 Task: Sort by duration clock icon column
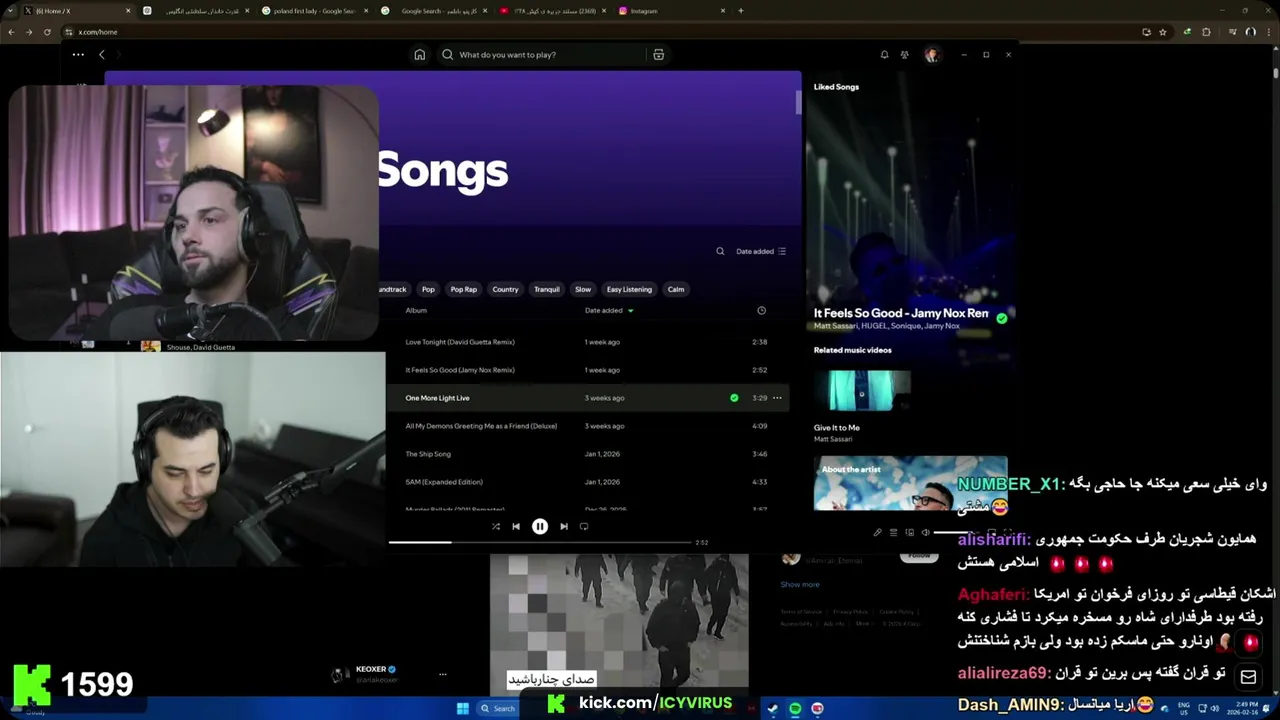point(761,310)
